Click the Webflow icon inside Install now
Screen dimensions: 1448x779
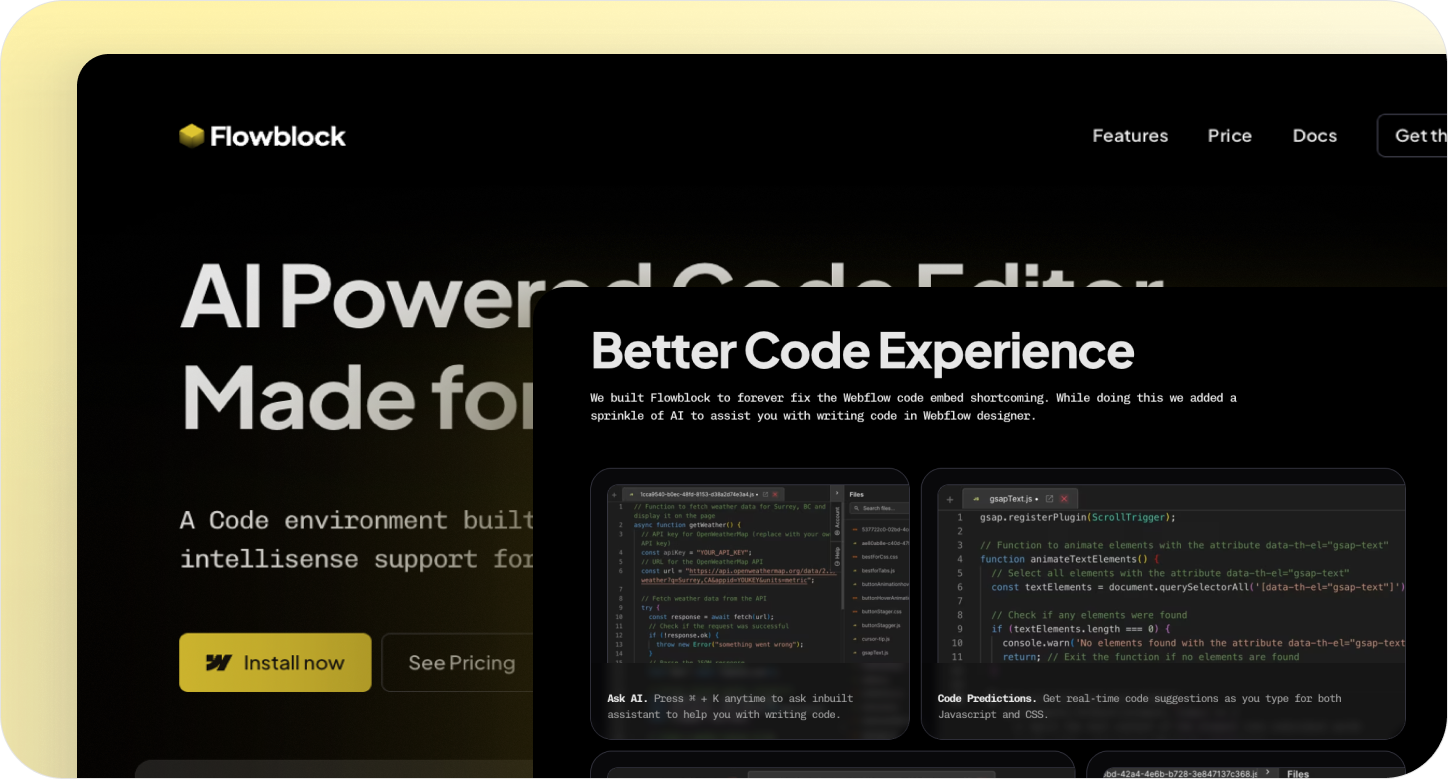[x=218, y=663]
